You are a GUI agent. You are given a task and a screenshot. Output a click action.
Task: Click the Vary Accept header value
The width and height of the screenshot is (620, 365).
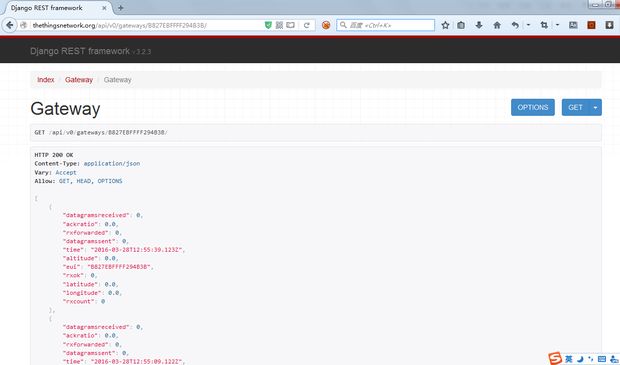coord(66,172)
